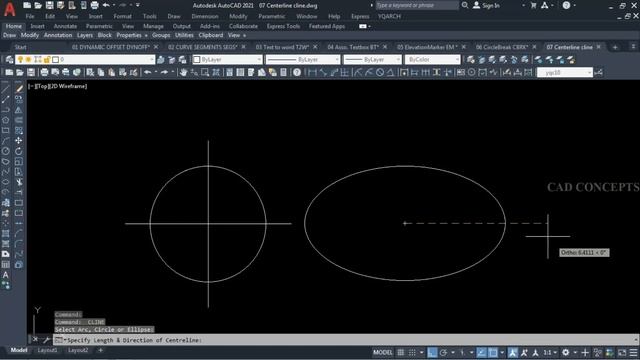Click the Start tab

[x=20, y=47]
